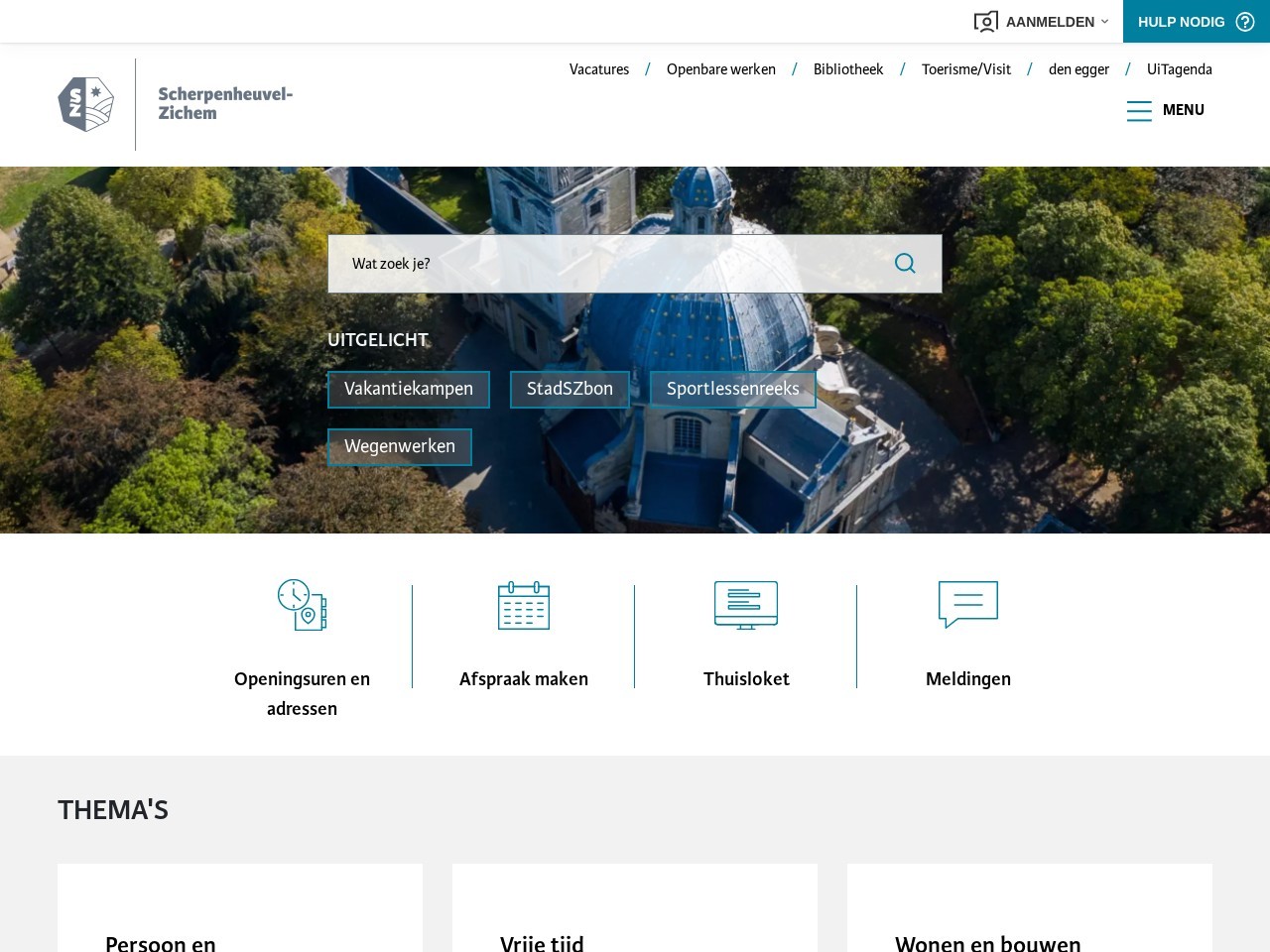Click the AANMELDEN text label
Screen dimensions: 1270x952
pyautogui.click(x=1050, y=22)
